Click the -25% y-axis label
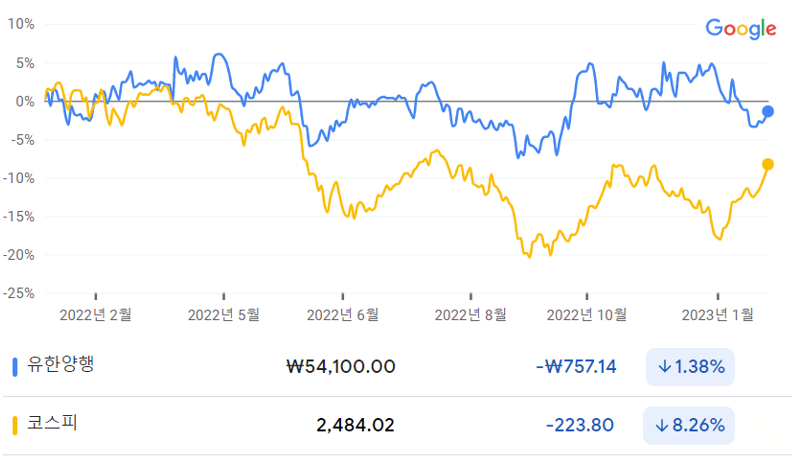 point(19,293)
